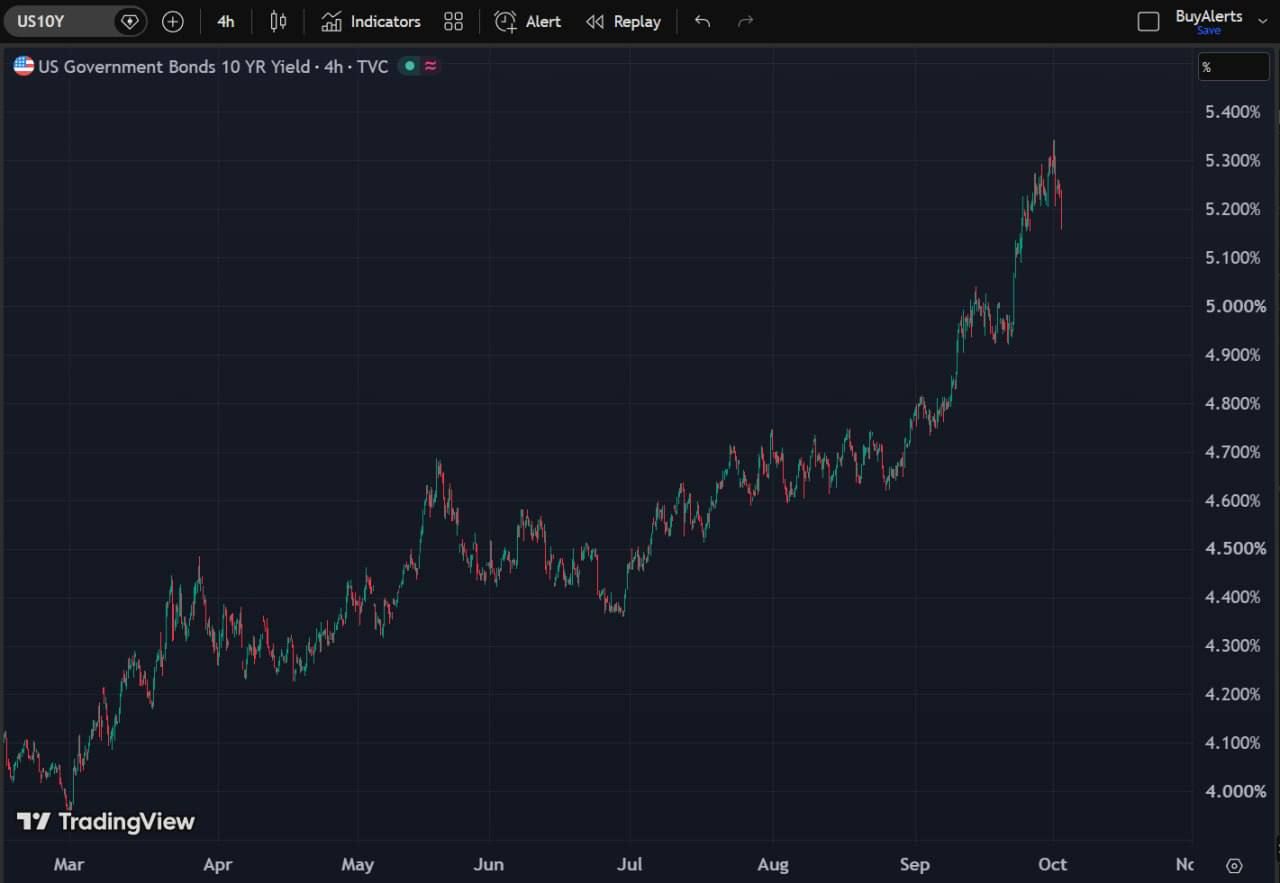
Task: Select the layout square icon
Action: (x=1149, y=21)
